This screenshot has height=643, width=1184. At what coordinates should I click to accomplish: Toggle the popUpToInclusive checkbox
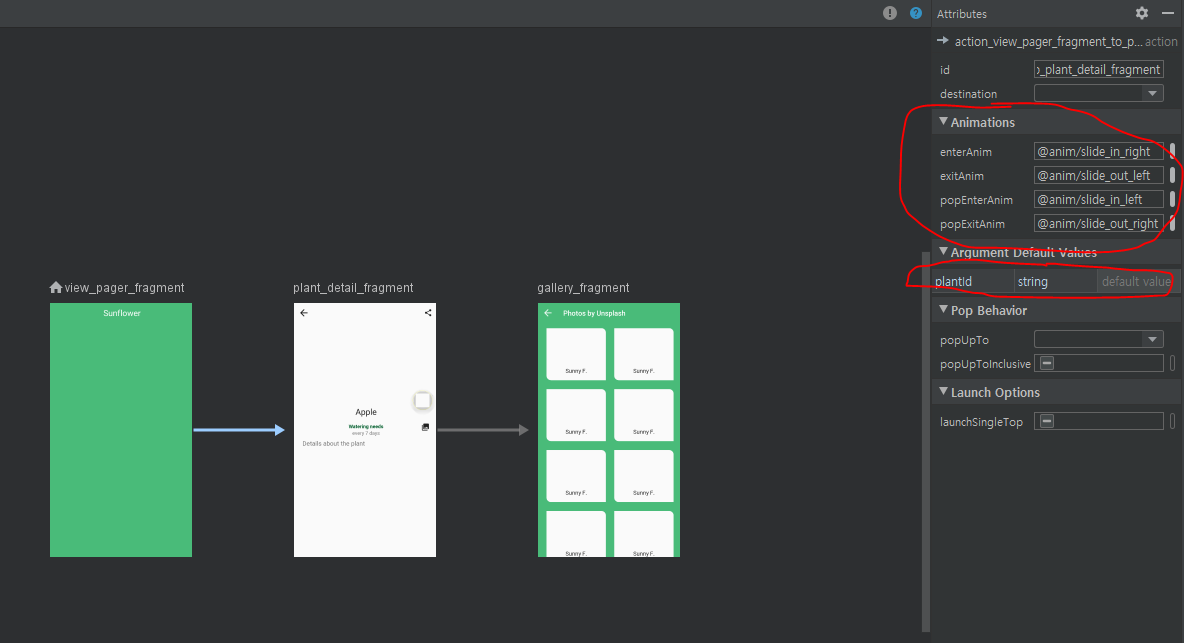(x=1047, y=363)
